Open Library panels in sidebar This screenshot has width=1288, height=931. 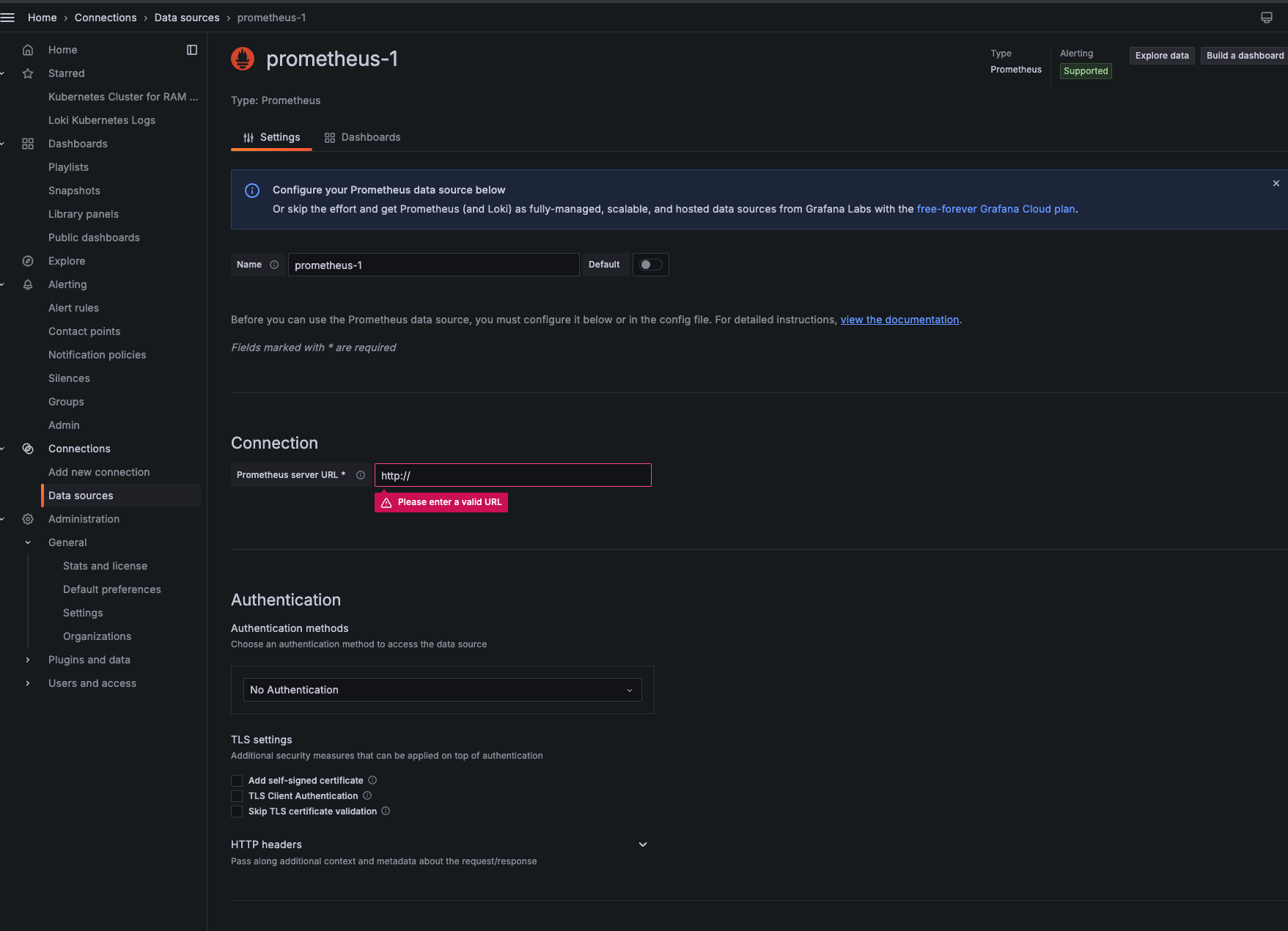coord(84,214)
